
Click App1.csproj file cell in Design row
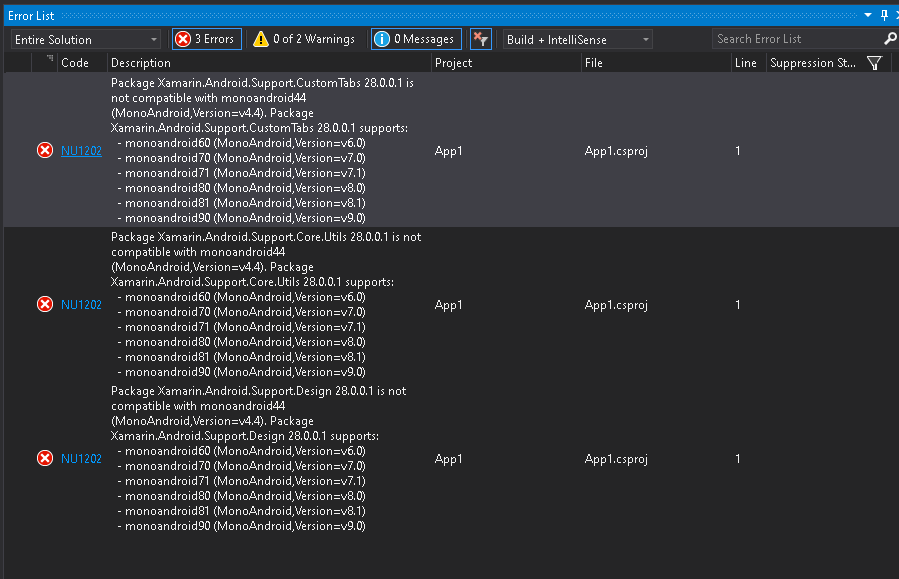tap(616, 459)
